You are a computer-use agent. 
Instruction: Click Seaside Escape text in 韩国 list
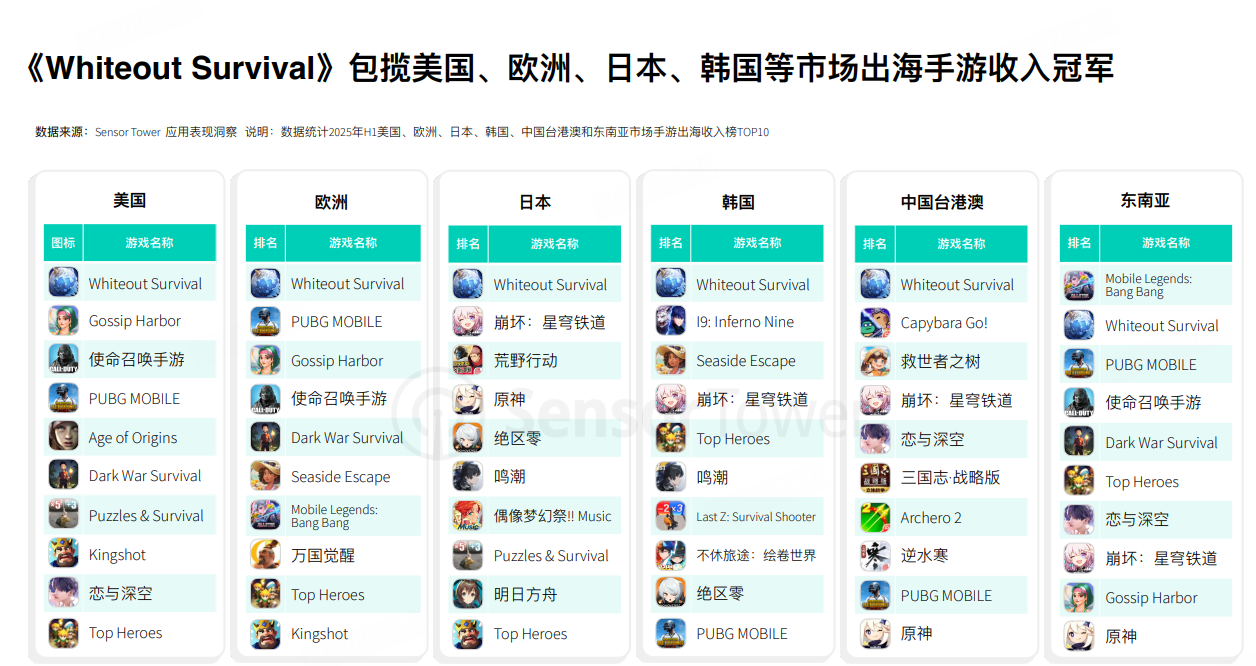pos(746,361)
